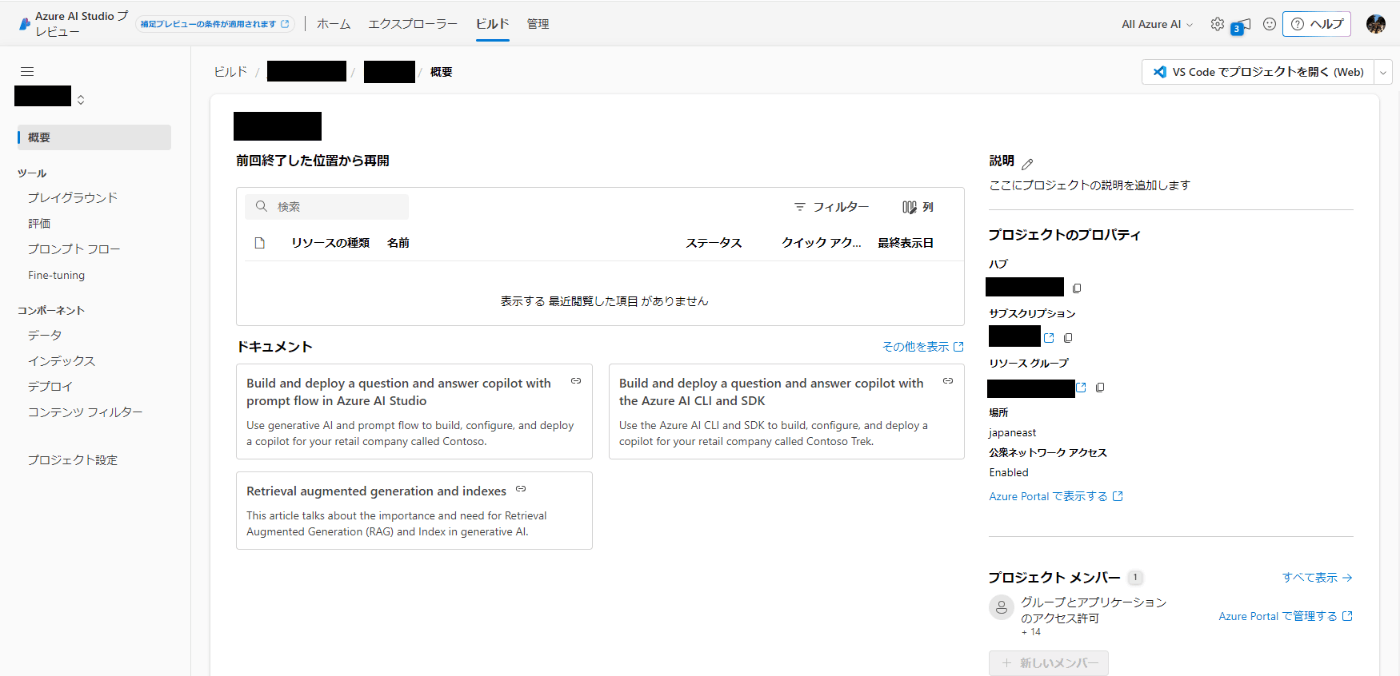Open Retrieval augmented generation and indexes card

tap(414, 510)
